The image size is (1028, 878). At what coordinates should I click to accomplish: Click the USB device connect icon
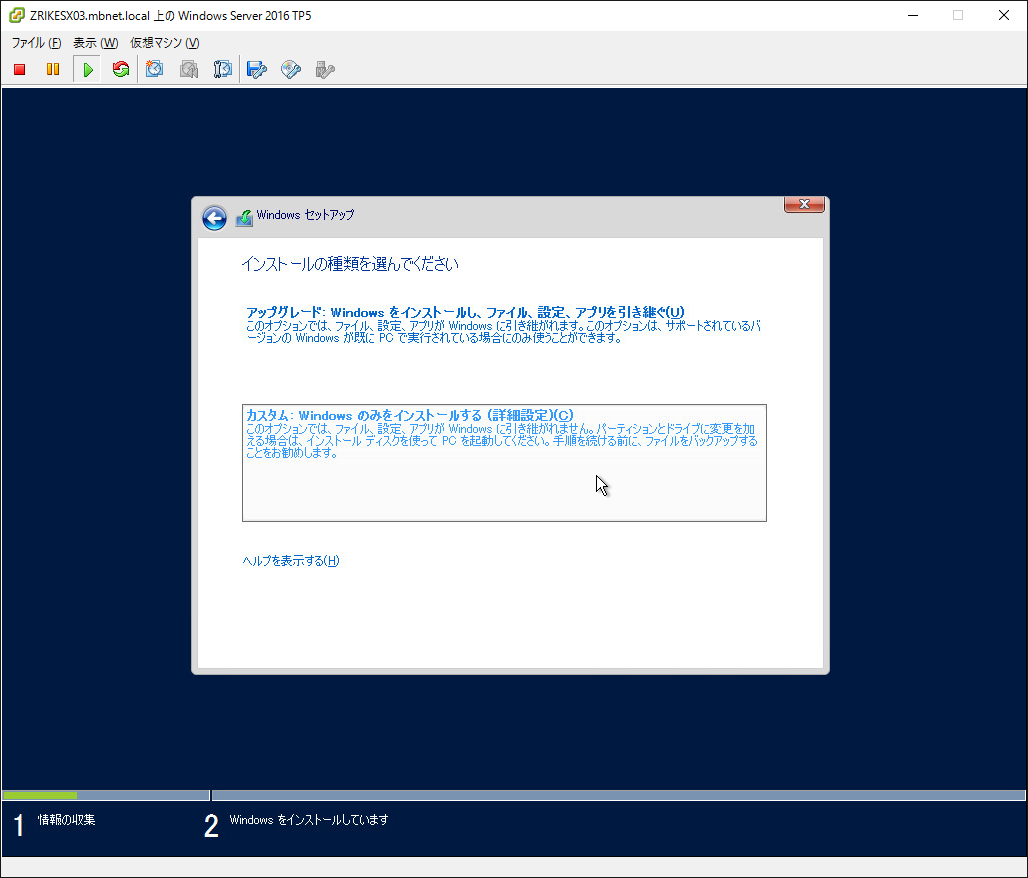(x=324, y=69)
